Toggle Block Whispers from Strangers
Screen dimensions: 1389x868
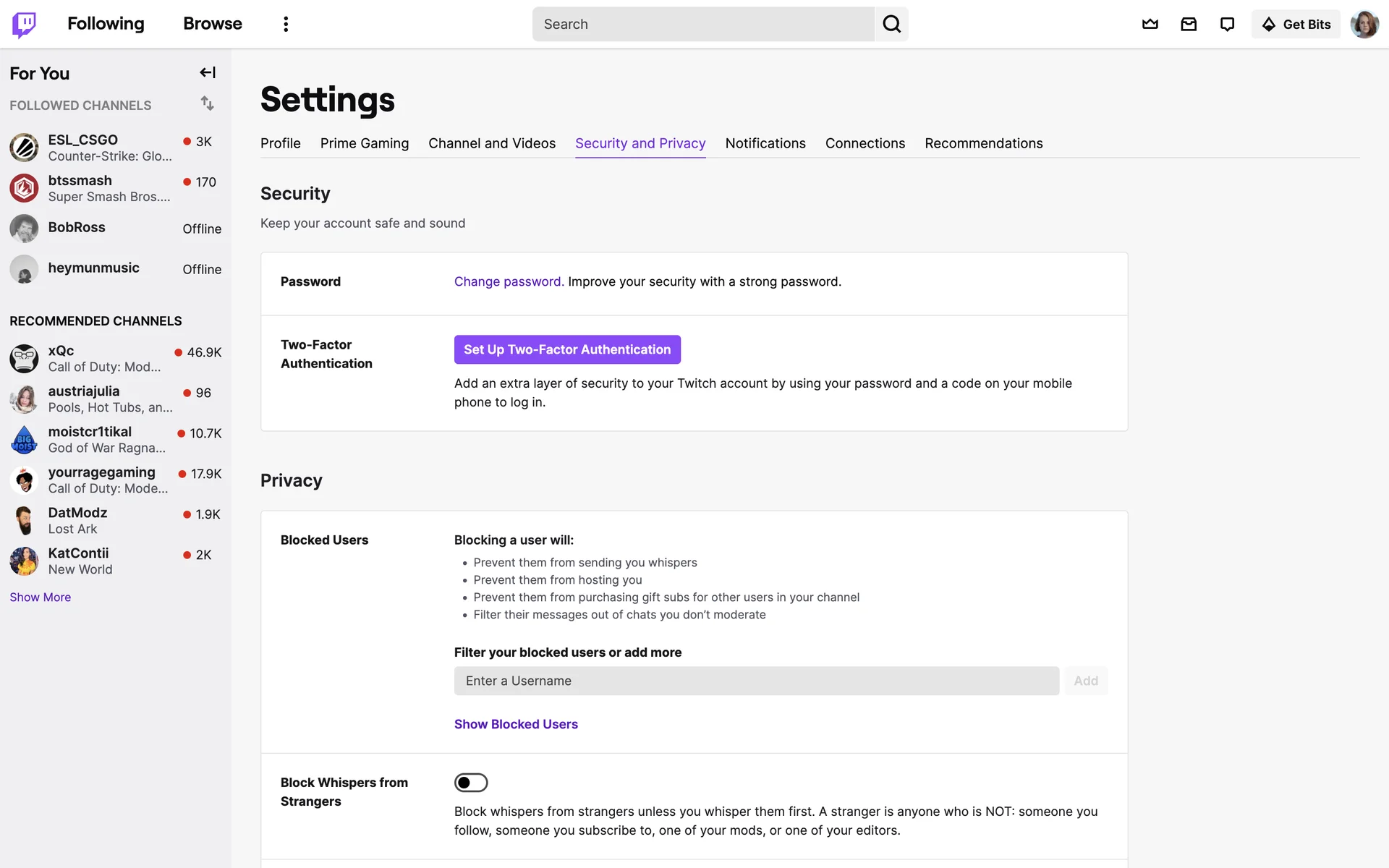click(471, 783)
